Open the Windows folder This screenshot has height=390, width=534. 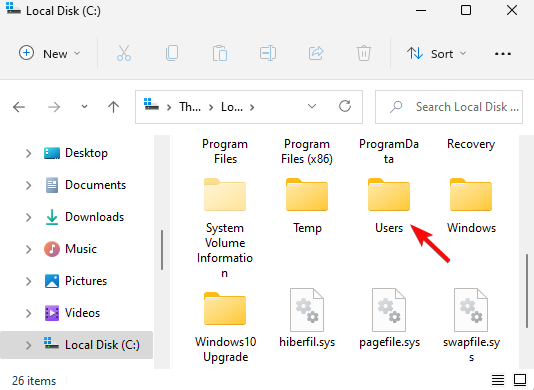click(471, 206)
